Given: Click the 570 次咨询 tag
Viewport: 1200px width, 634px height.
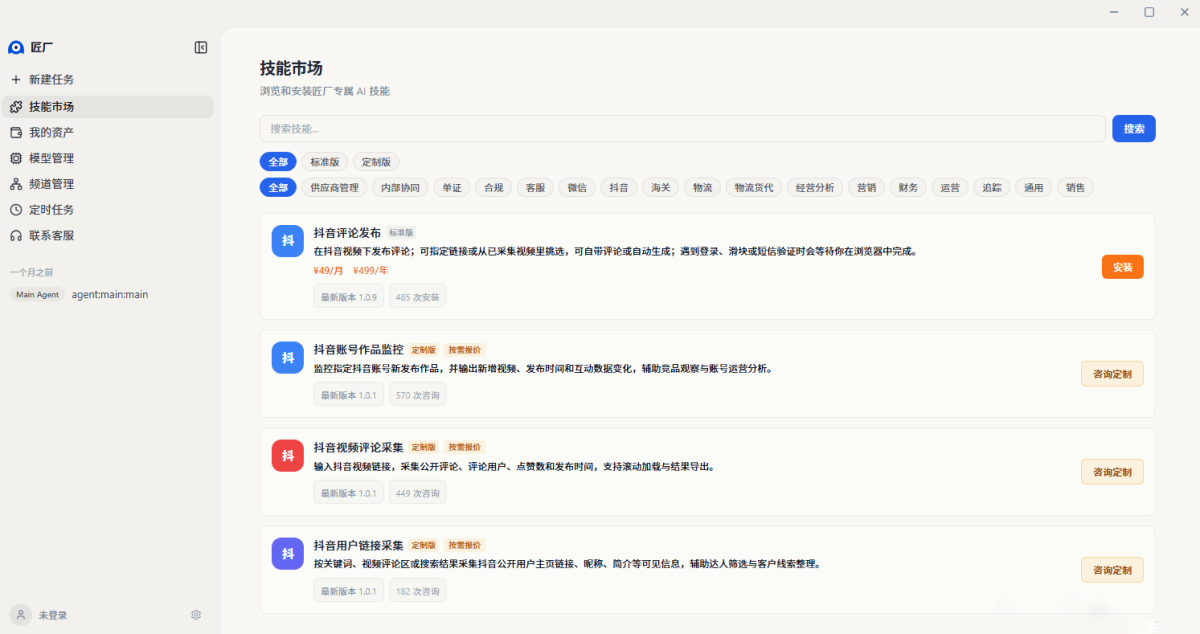Looking at the screenshot, I should click(417, 394).
